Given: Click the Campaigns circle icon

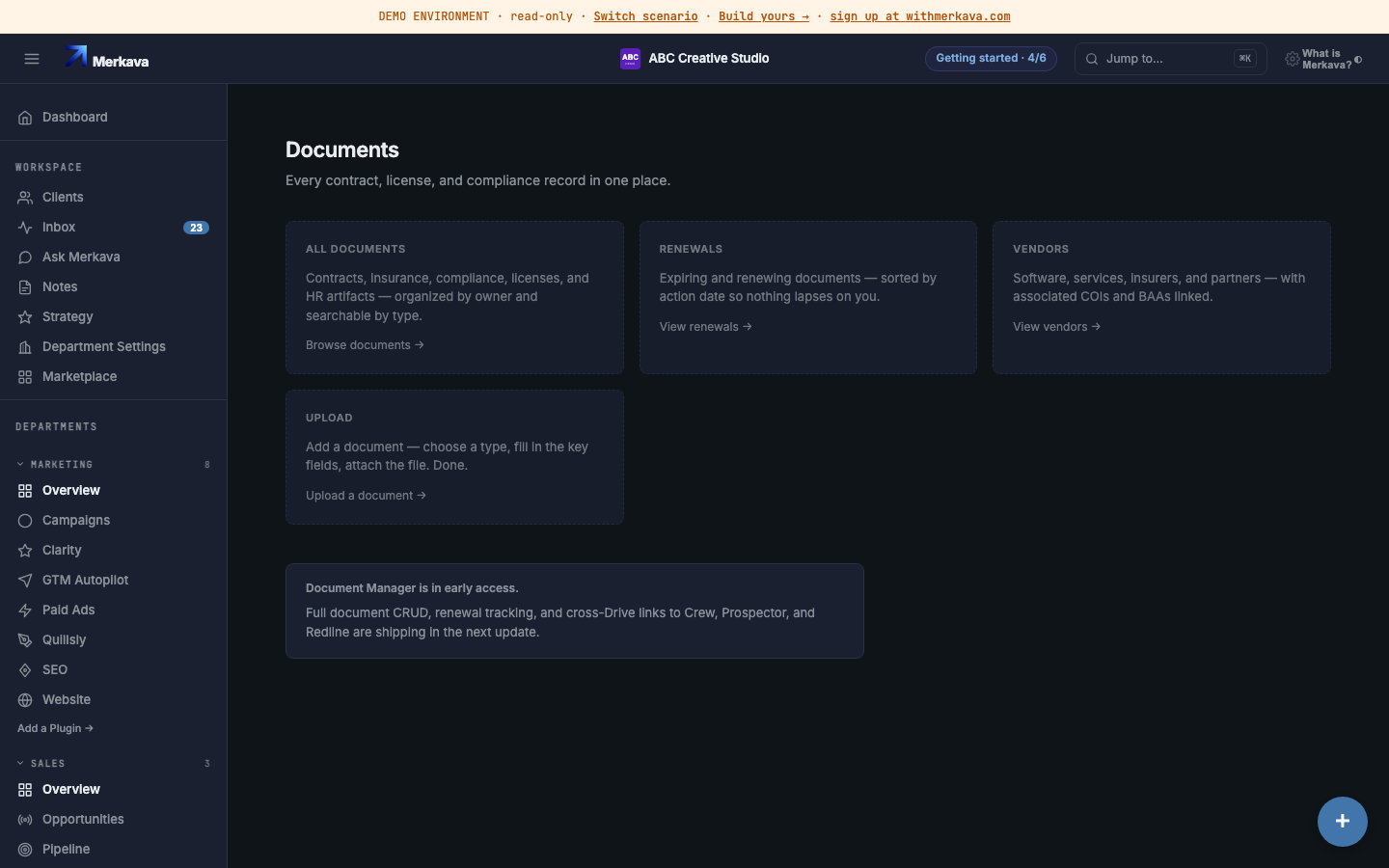Looking at the screenshot, I should (25, 521).
